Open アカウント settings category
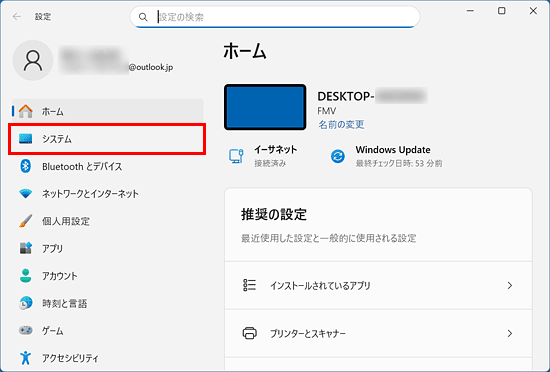 108,276
